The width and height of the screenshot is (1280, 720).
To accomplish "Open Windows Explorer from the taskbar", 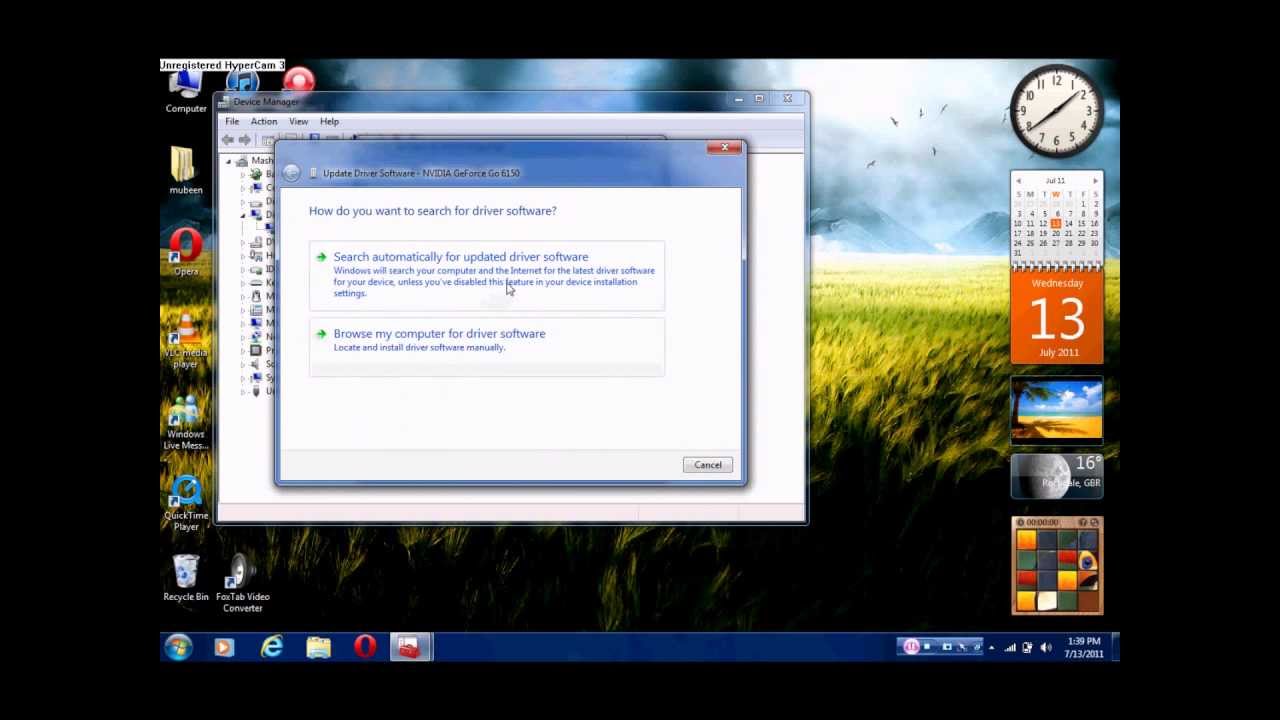I will click(318, 648).
